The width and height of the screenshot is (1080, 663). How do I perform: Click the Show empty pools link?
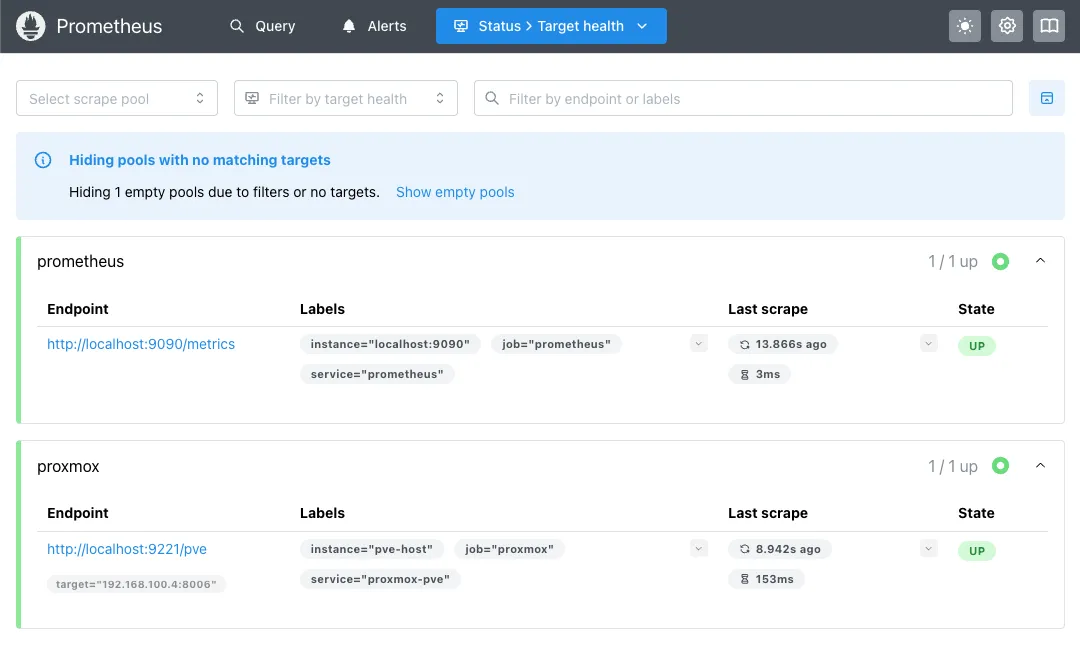pos(455,192)
